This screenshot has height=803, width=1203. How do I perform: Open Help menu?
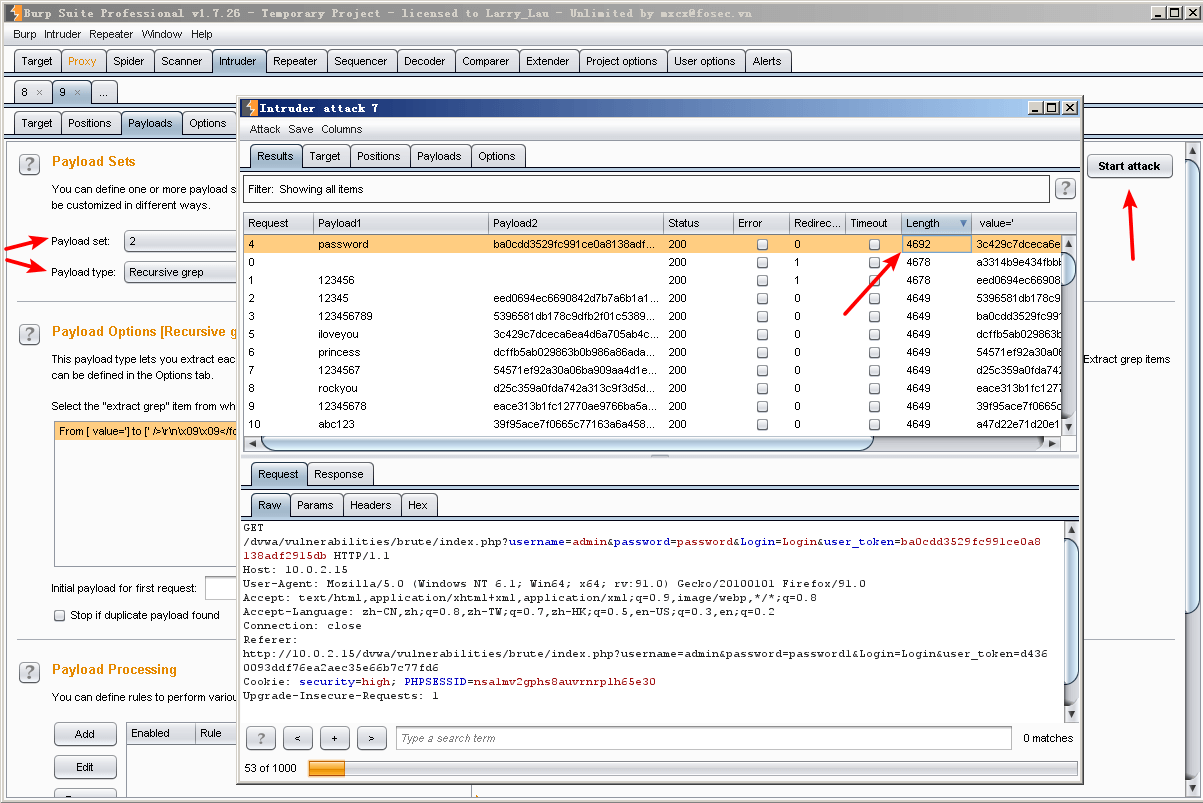pos(202,34)
